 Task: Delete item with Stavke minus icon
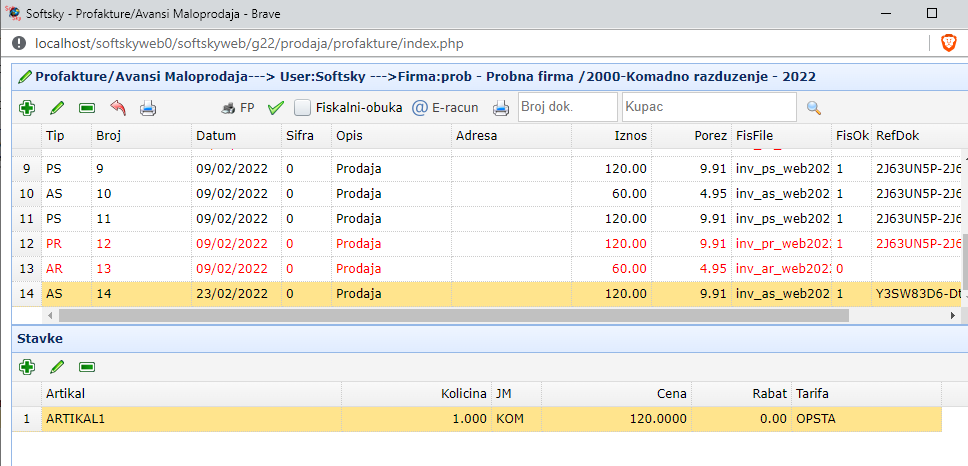tap(87, 367)
